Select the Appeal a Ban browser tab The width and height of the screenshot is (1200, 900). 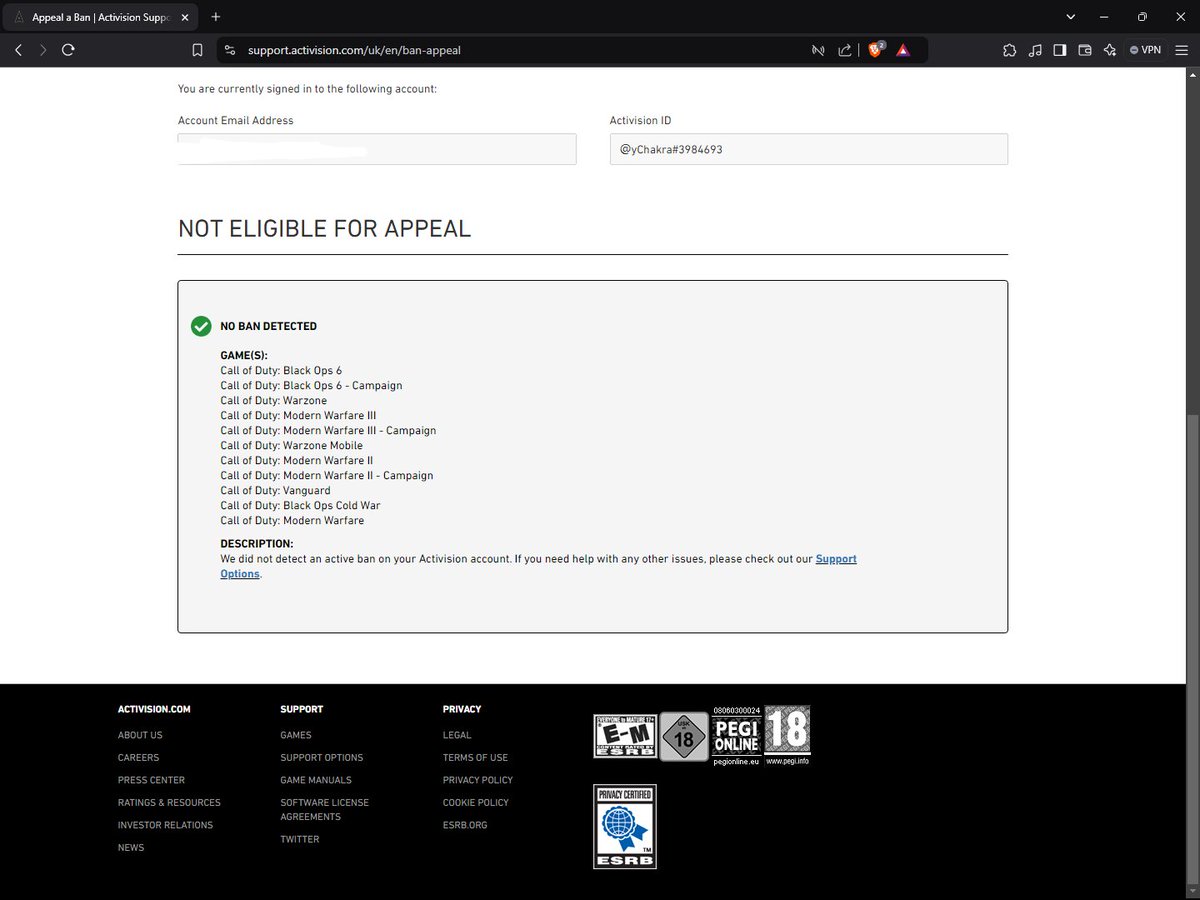tap(100, 18)
